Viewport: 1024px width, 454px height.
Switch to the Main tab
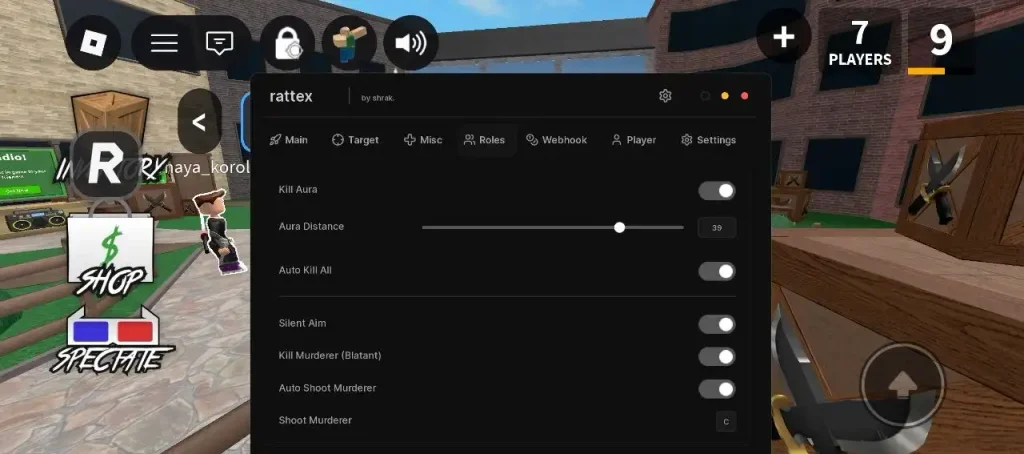pos(288,140)
